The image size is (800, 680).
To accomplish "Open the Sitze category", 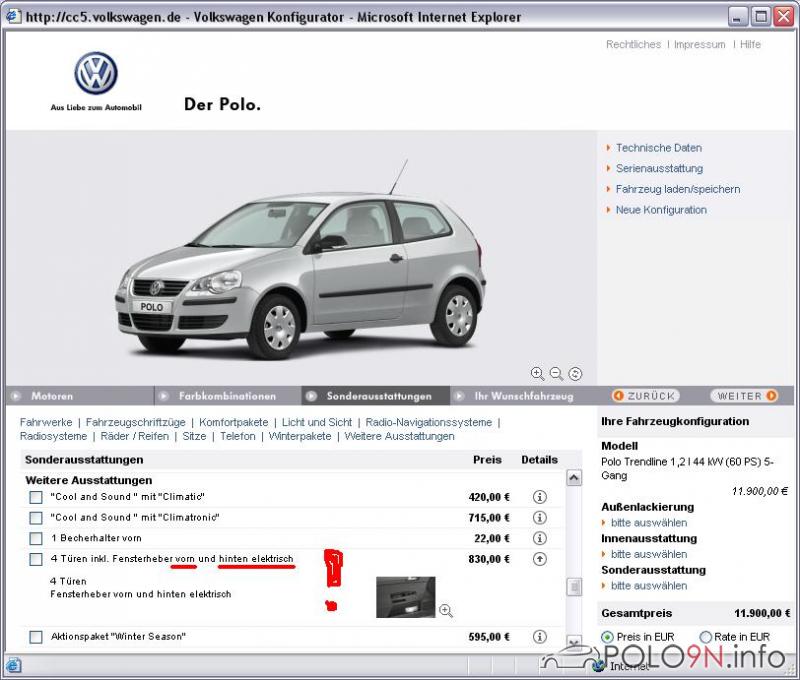I will pos(194,436).
